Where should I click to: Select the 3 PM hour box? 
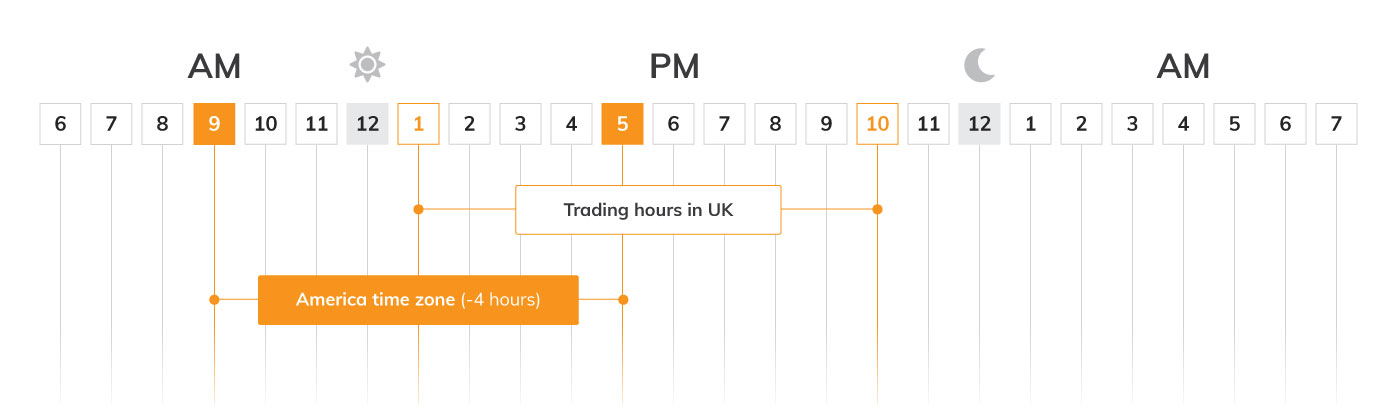520,124
